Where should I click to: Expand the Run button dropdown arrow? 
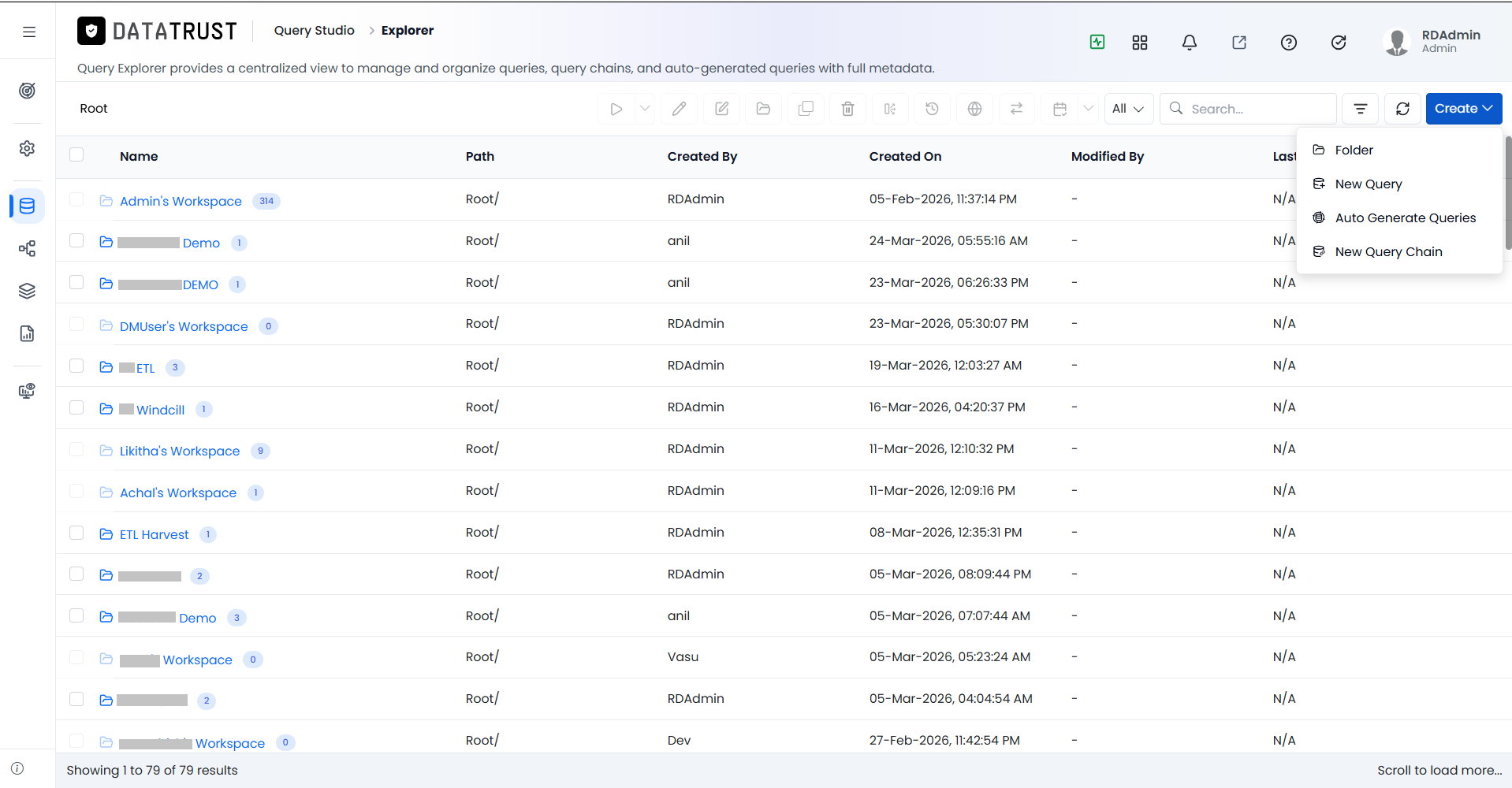pyautogui.click(x=645, y=109)
